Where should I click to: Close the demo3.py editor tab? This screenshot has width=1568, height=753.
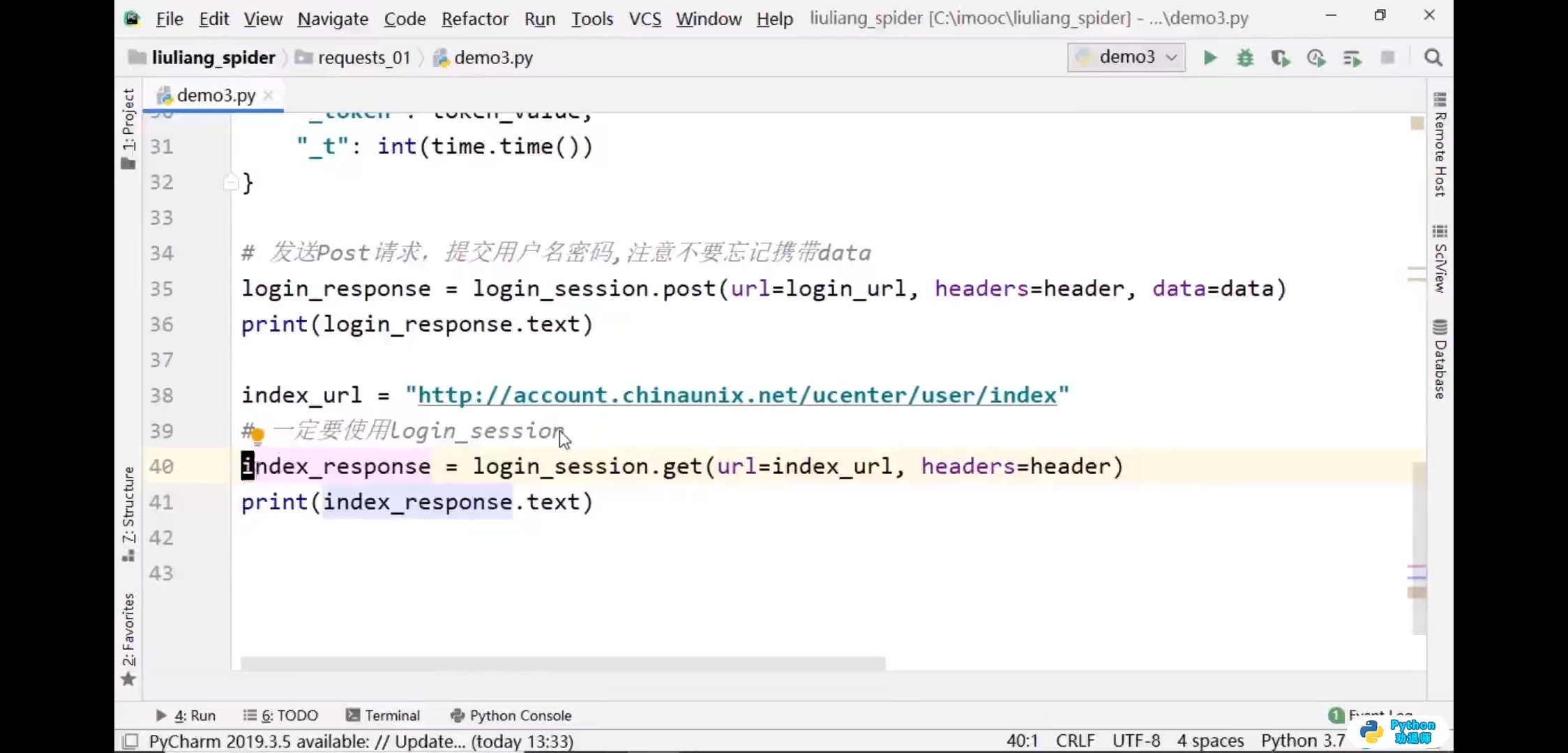click(269, 96)
